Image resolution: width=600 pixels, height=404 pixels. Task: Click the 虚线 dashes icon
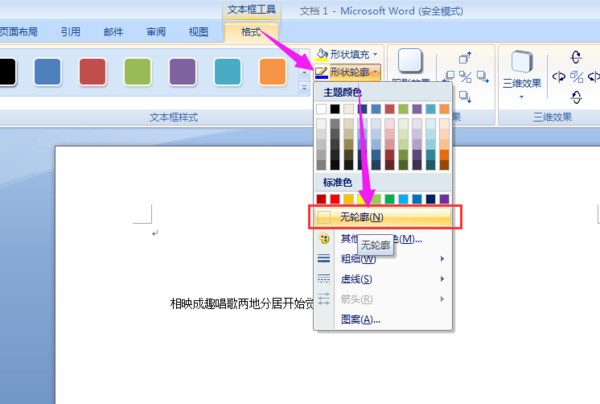[x=324, y=279]
